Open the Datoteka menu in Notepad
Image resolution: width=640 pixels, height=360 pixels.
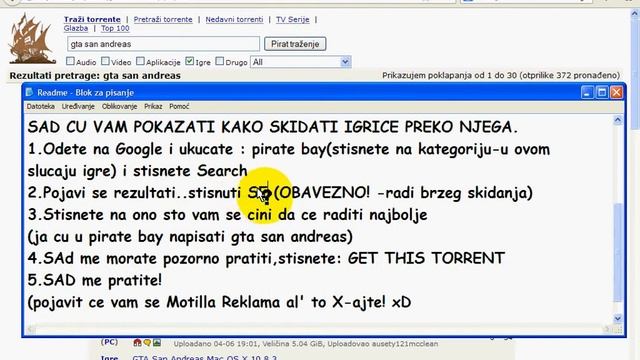(x=40, y=106)
